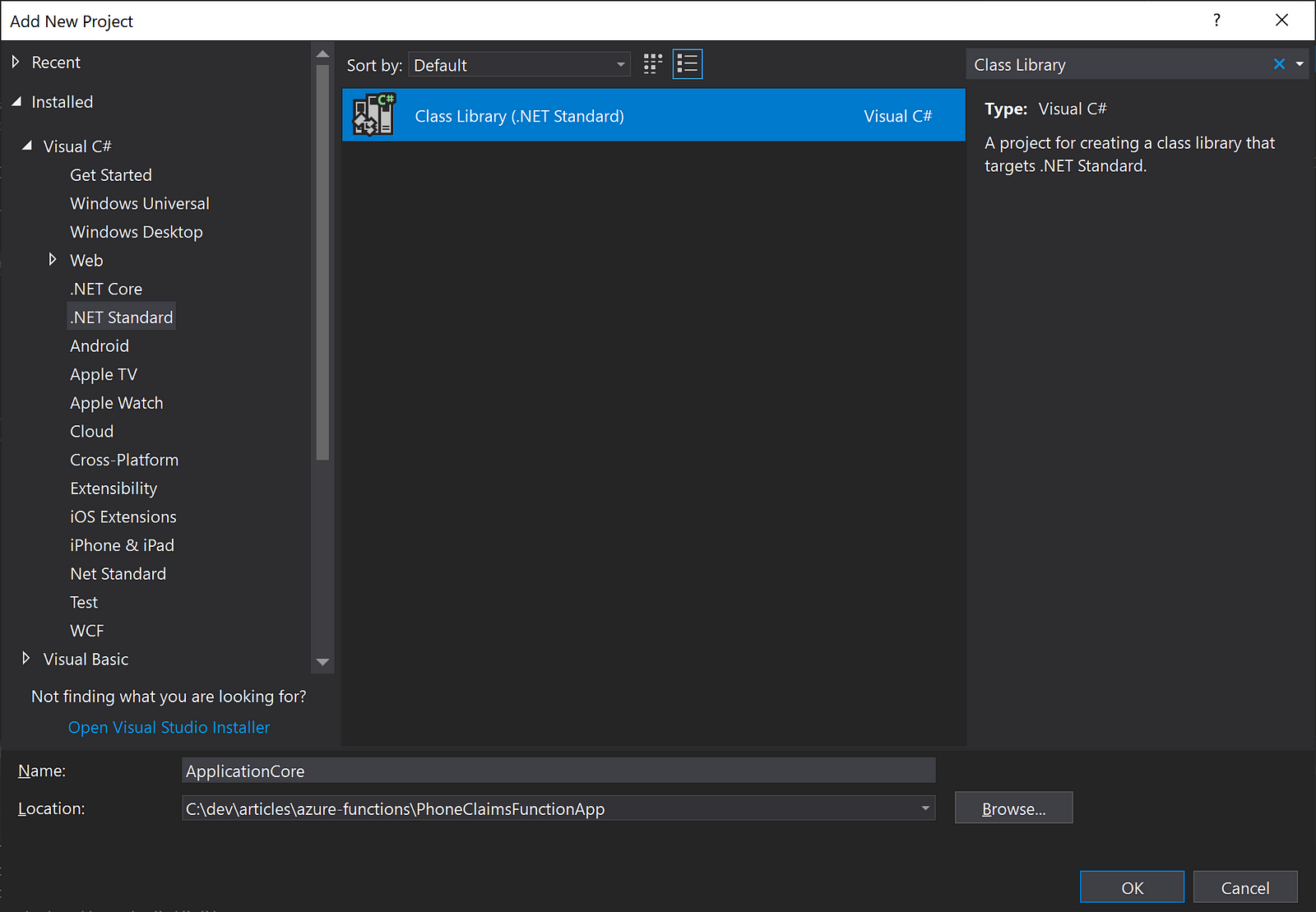Open the Location path dropdown
This screenshot has height=912, width=1316.
coord(925,808)
